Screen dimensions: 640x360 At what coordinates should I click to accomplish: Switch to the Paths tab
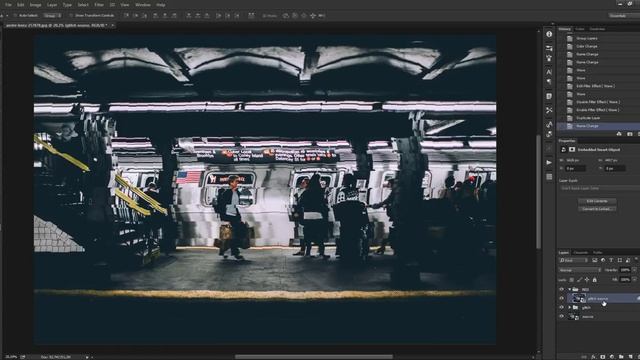pos(598,252)
